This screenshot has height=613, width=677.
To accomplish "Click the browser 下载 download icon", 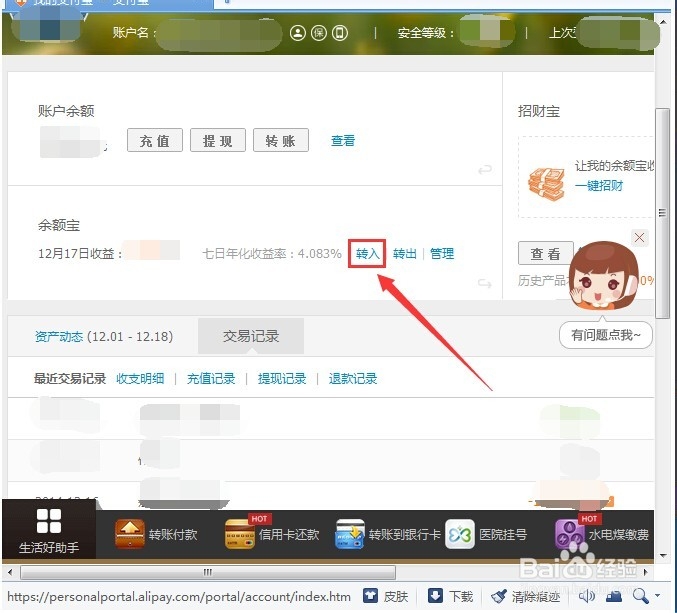I will [x=435, y=596].
